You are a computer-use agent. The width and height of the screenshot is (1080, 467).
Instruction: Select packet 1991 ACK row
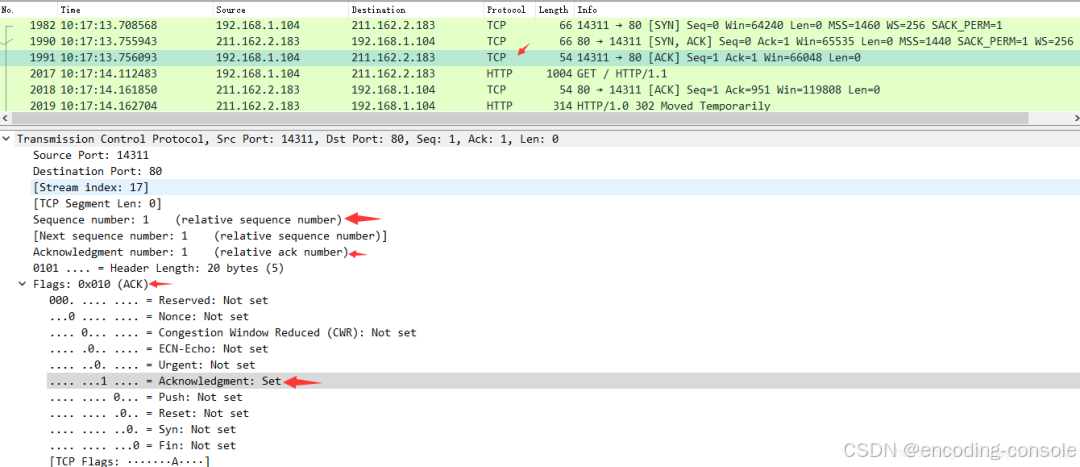tap(540, 58)
